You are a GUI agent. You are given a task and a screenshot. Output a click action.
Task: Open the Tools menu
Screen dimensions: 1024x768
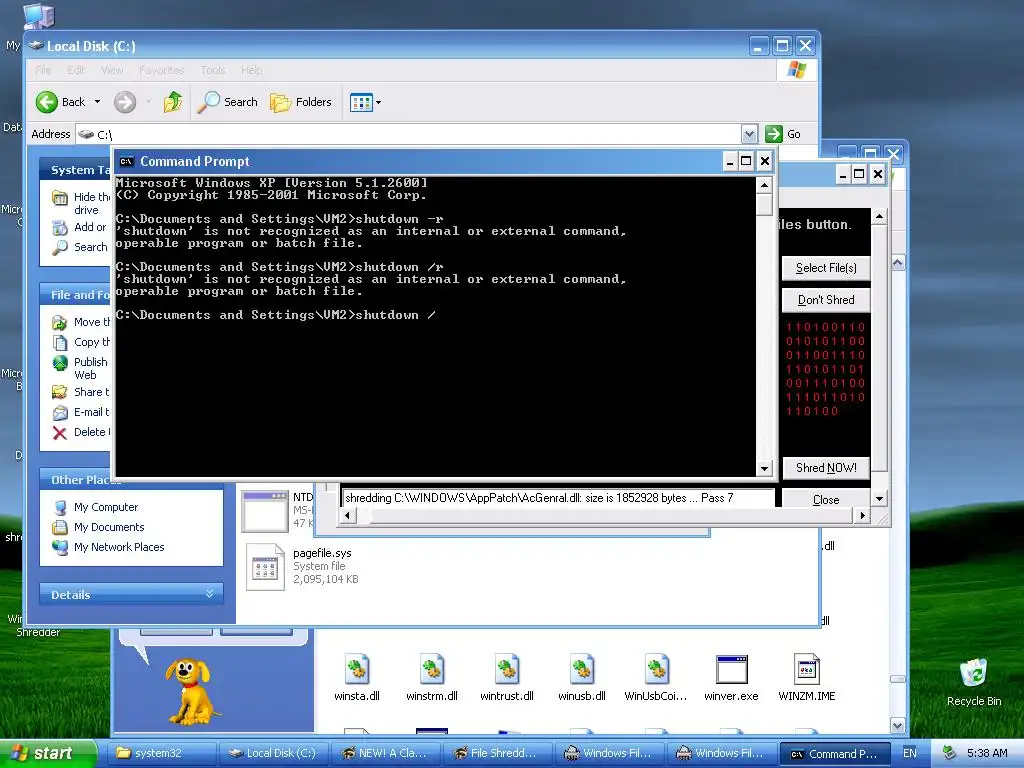coord(213,70)
